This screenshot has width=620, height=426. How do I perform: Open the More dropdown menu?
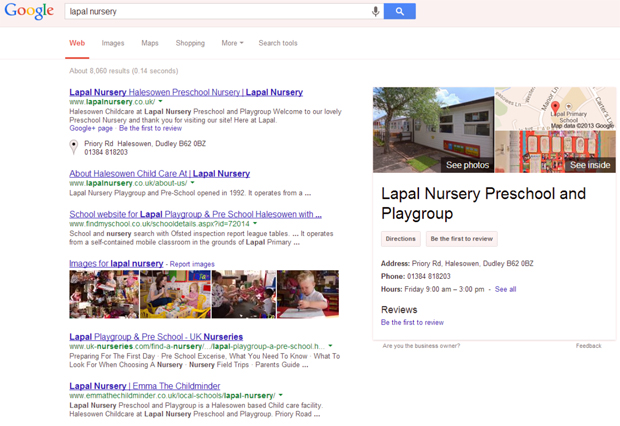[232, 43]
